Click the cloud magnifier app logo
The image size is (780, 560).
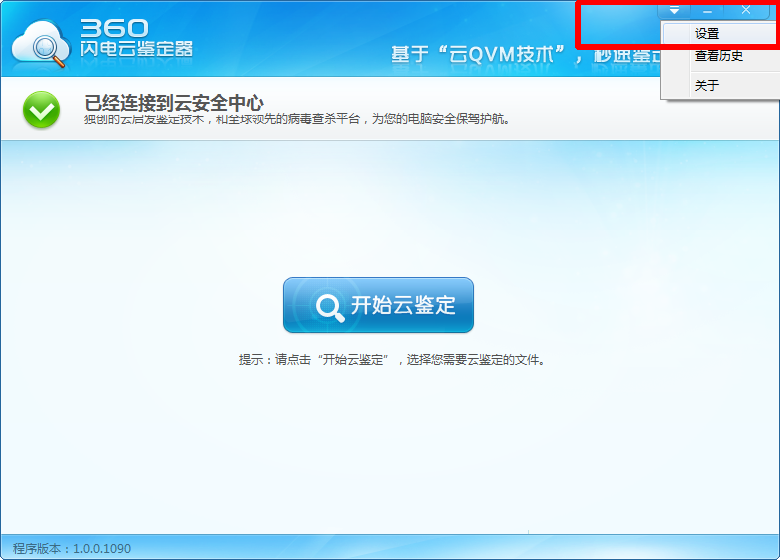pyautogui.click(x=41, y=44)
